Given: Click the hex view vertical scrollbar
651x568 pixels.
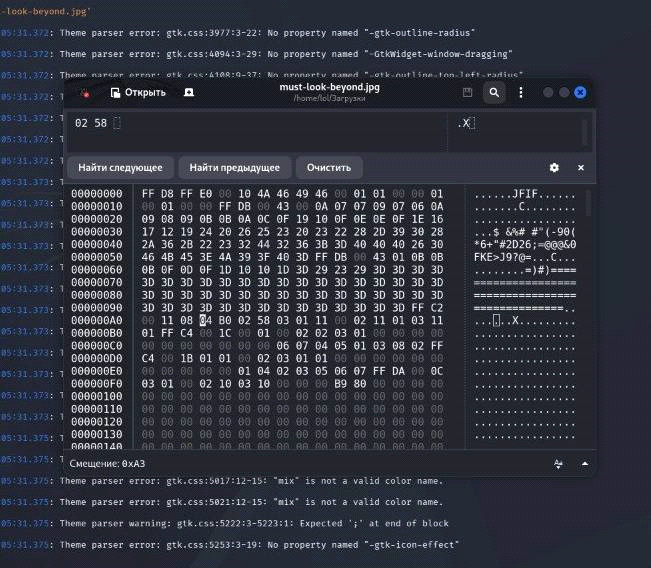Looking at the screenshot, I should (x=588, y=203).
